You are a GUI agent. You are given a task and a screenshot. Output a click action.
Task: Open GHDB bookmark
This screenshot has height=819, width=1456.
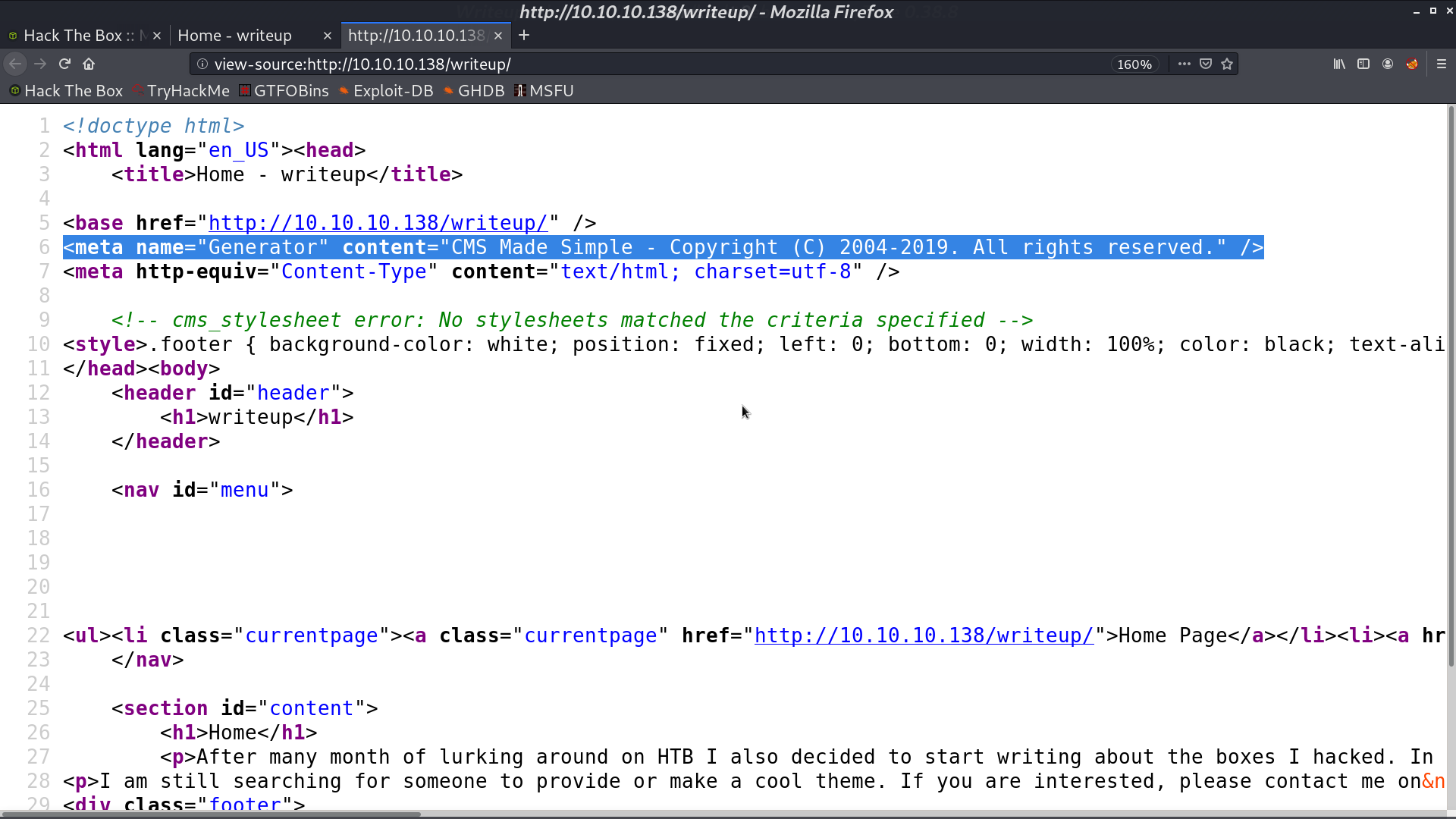474,91
